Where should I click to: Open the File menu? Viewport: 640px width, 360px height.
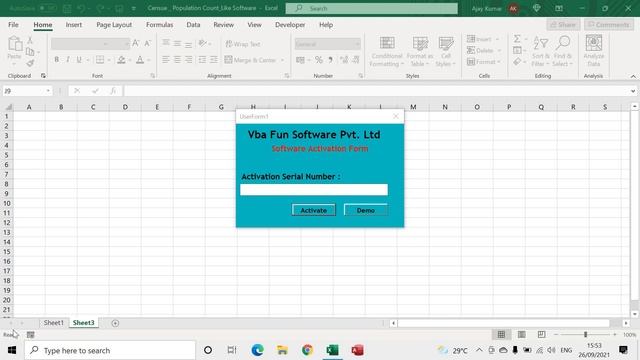(x=13, y=25)
